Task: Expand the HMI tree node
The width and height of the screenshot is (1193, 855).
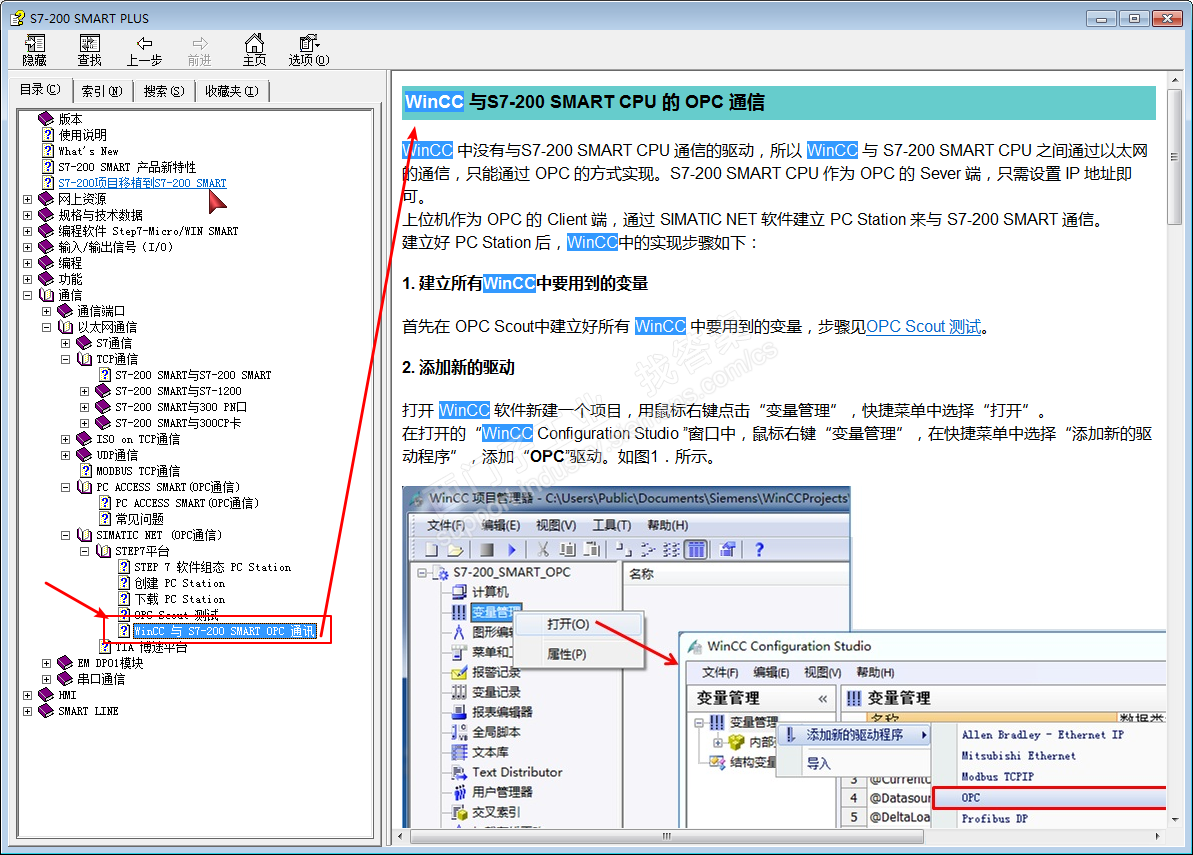Action: (x=27, y=694)
